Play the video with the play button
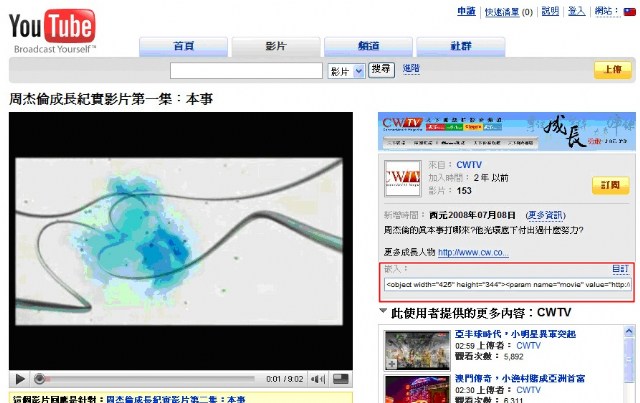This screenshot has width=640, height=403. tap(20, 379)
